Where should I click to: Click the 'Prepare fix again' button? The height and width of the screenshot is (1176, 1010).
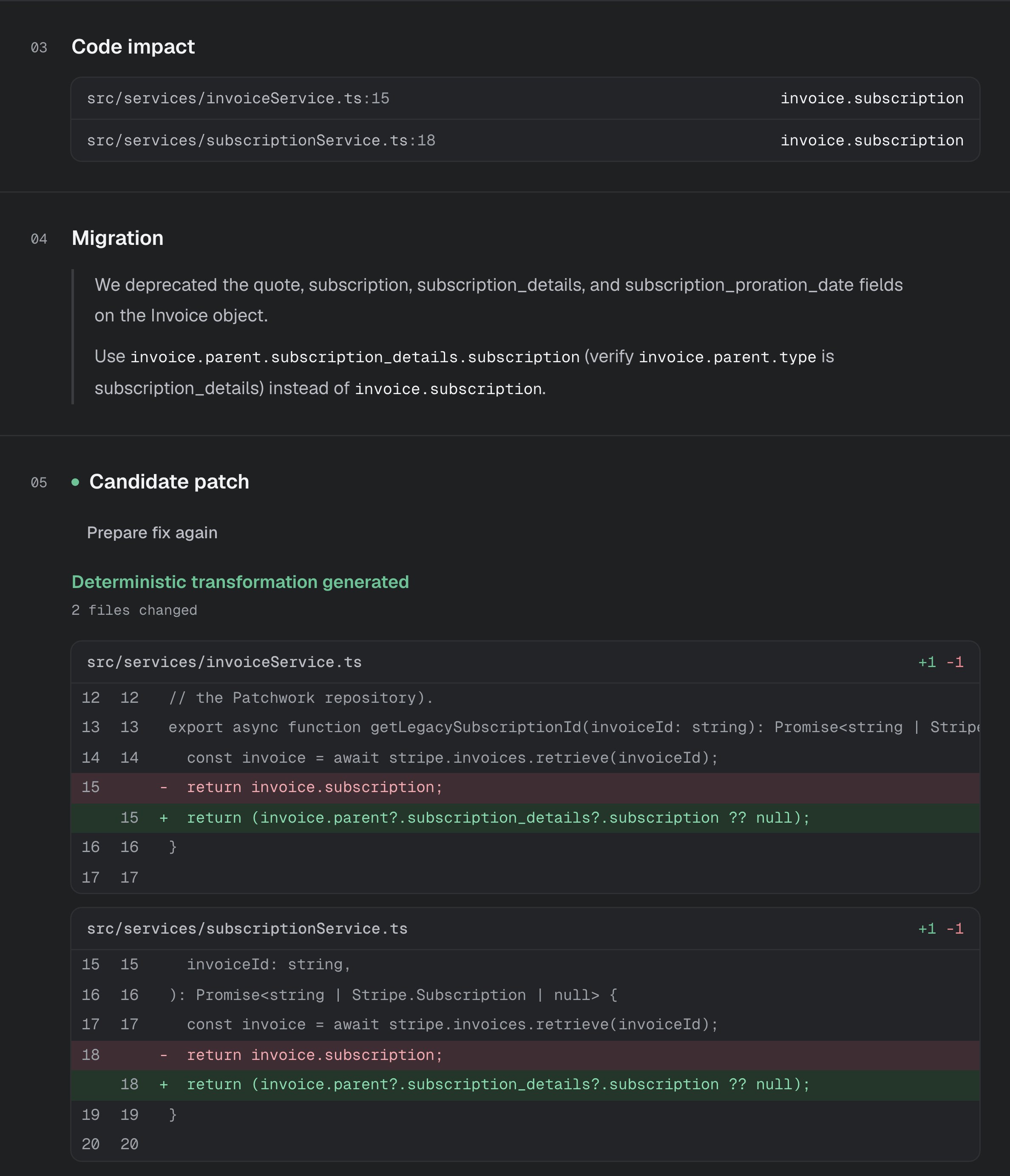tap(152, 532)
